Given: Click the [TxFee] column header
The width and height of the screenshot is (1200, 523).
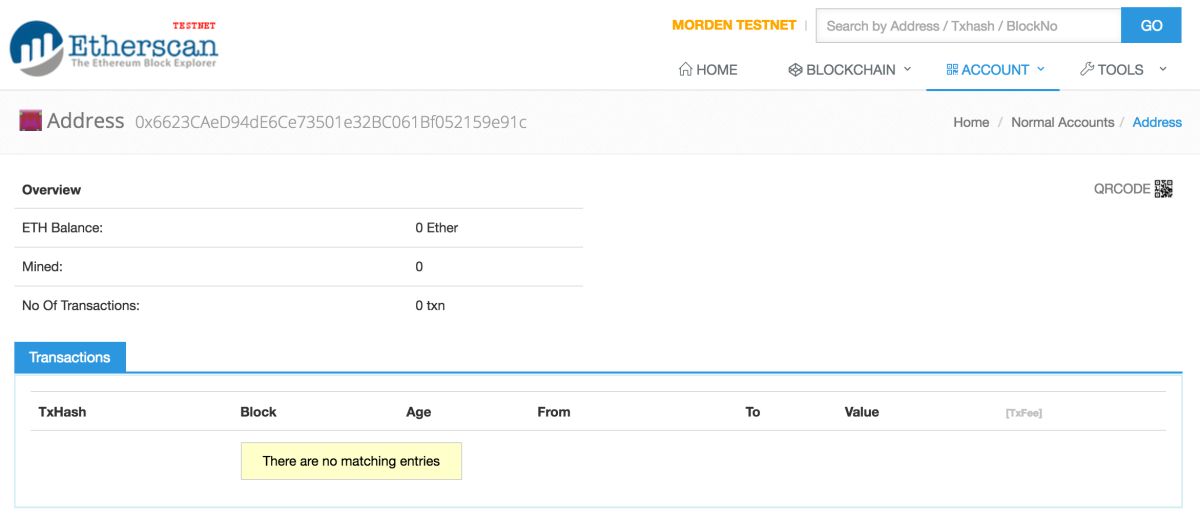Looking at the screenshot, I should (x=1024, y=412).
